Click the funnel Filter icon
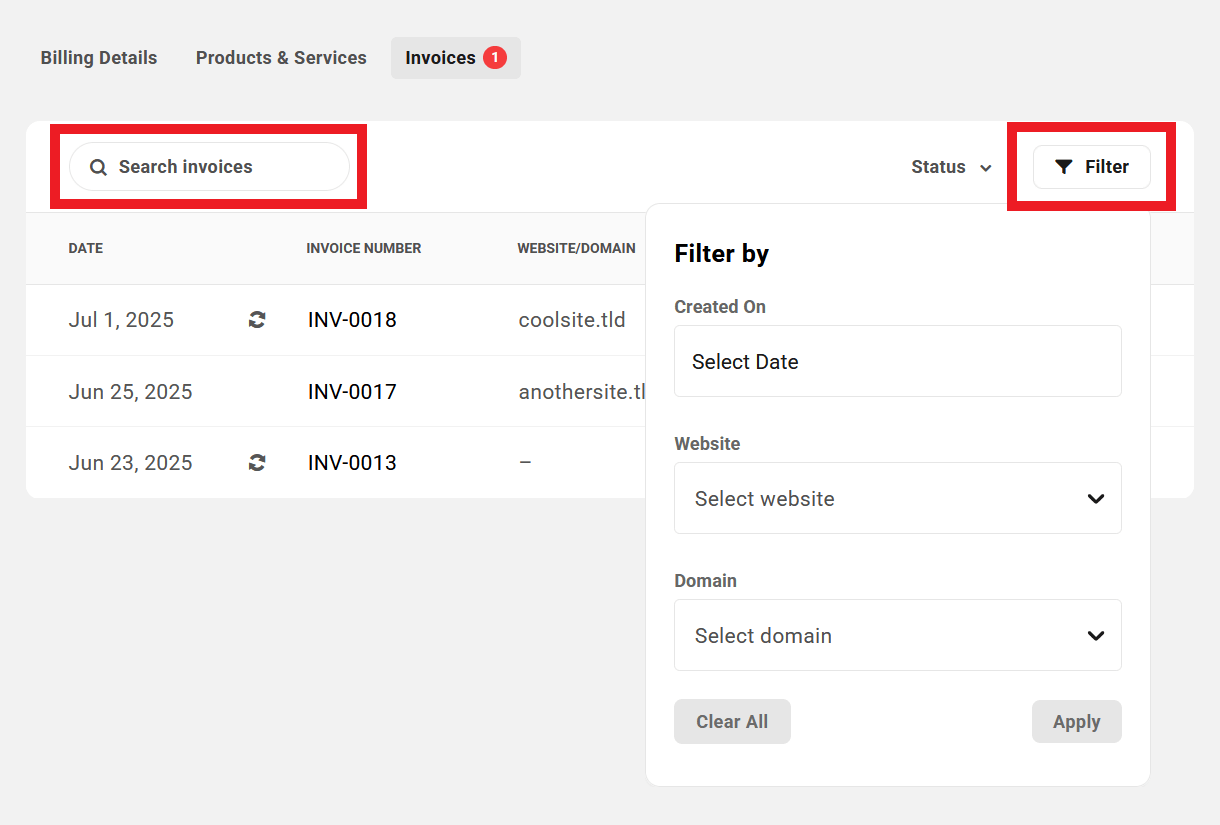Image resolution: width=1220 pixels, height=825 pixels. 1064,167
